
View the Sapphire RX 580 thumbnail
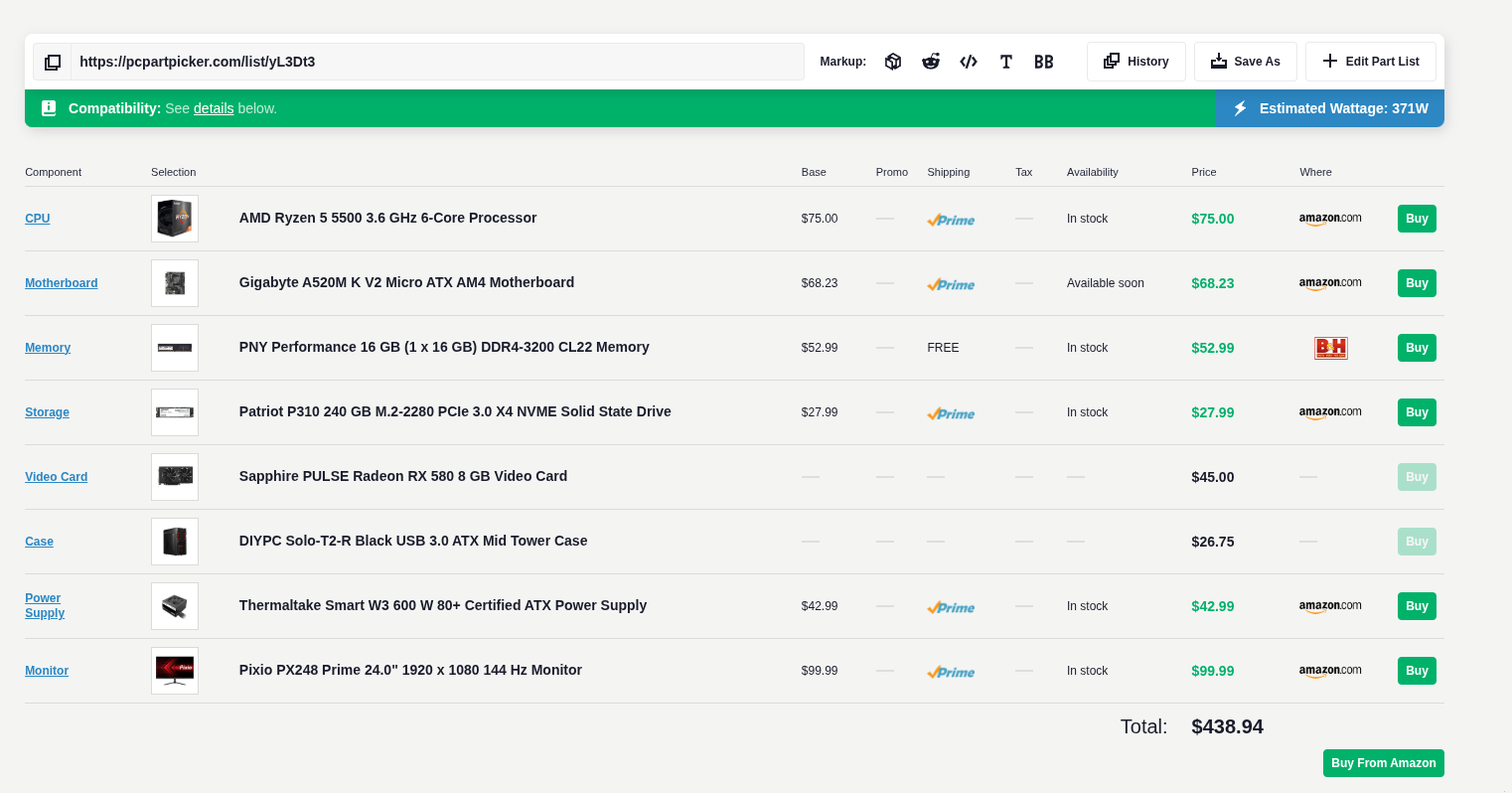pos(175,477)
